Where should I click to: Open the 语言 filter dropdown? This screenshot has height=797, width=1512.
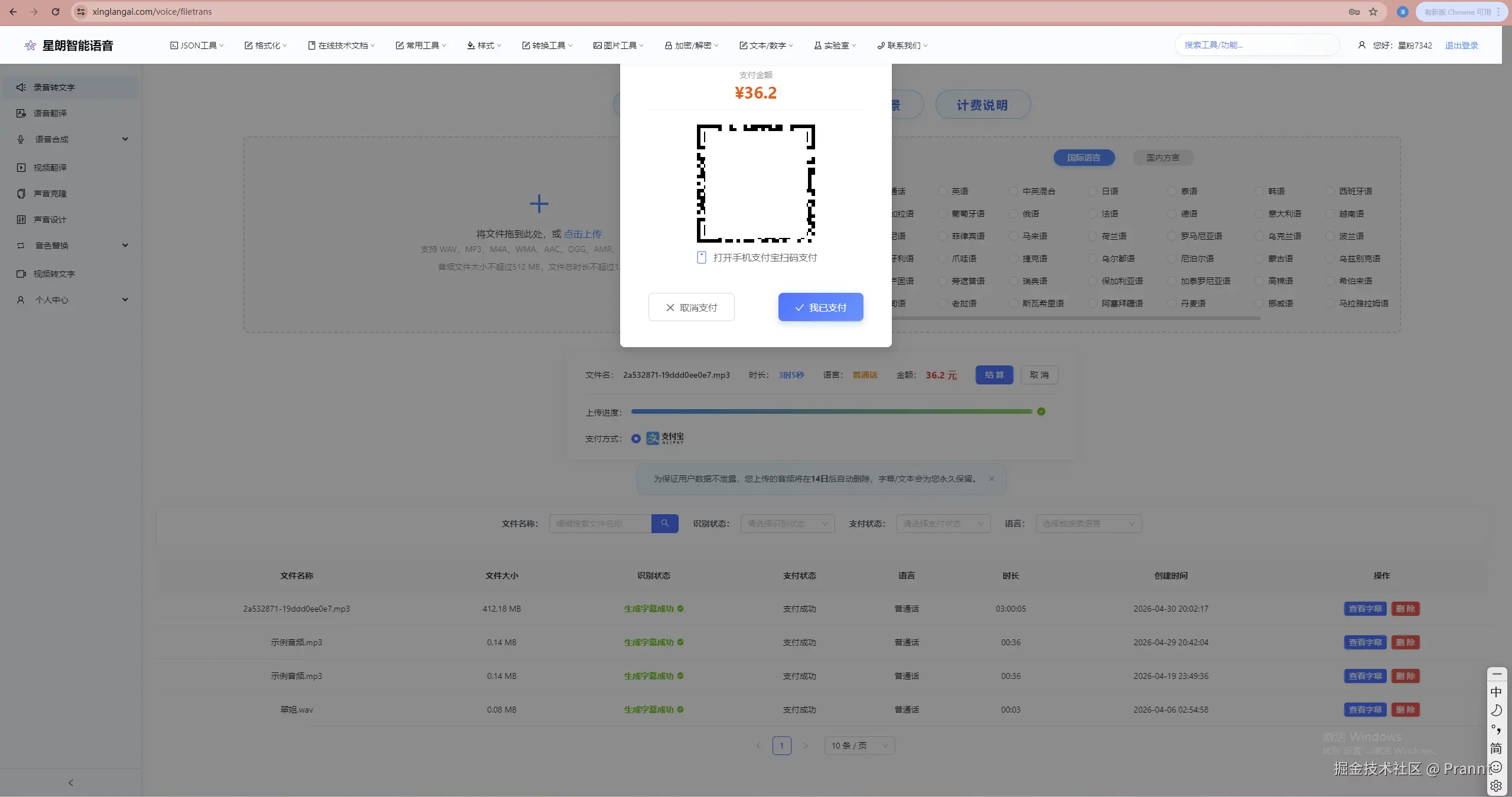point(1089,524)
